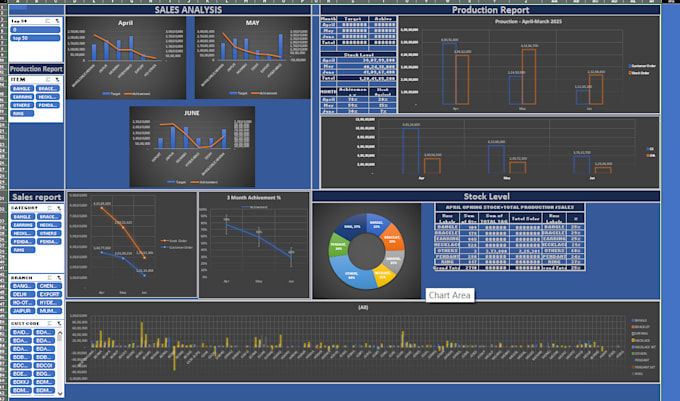Select the JUNE sales chart
The height and width of the screenshot is (401, 680).
pyautogui.click(x=192, y=147)
